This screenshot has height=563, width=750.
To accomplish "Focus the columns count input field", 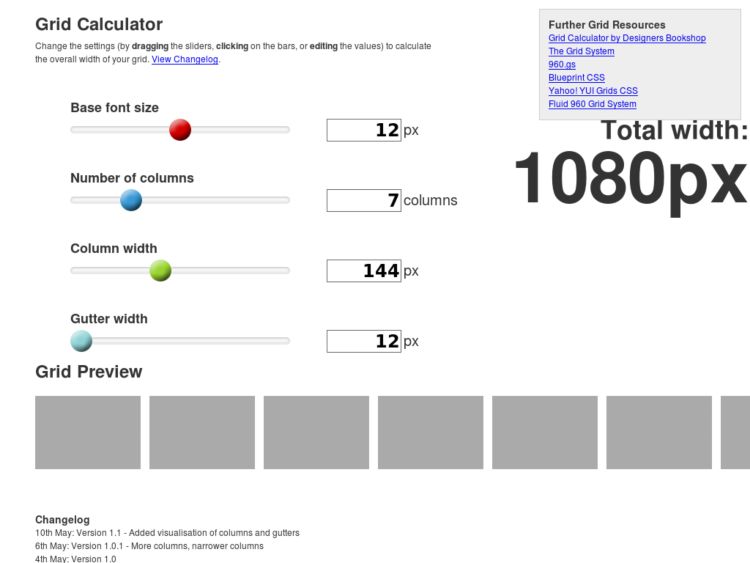I will click(364, 200).
